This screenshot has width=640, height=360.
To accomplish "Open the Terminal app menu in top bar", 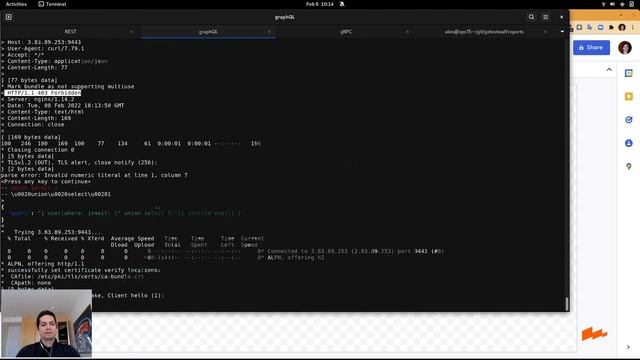I will tap(52, 4).
